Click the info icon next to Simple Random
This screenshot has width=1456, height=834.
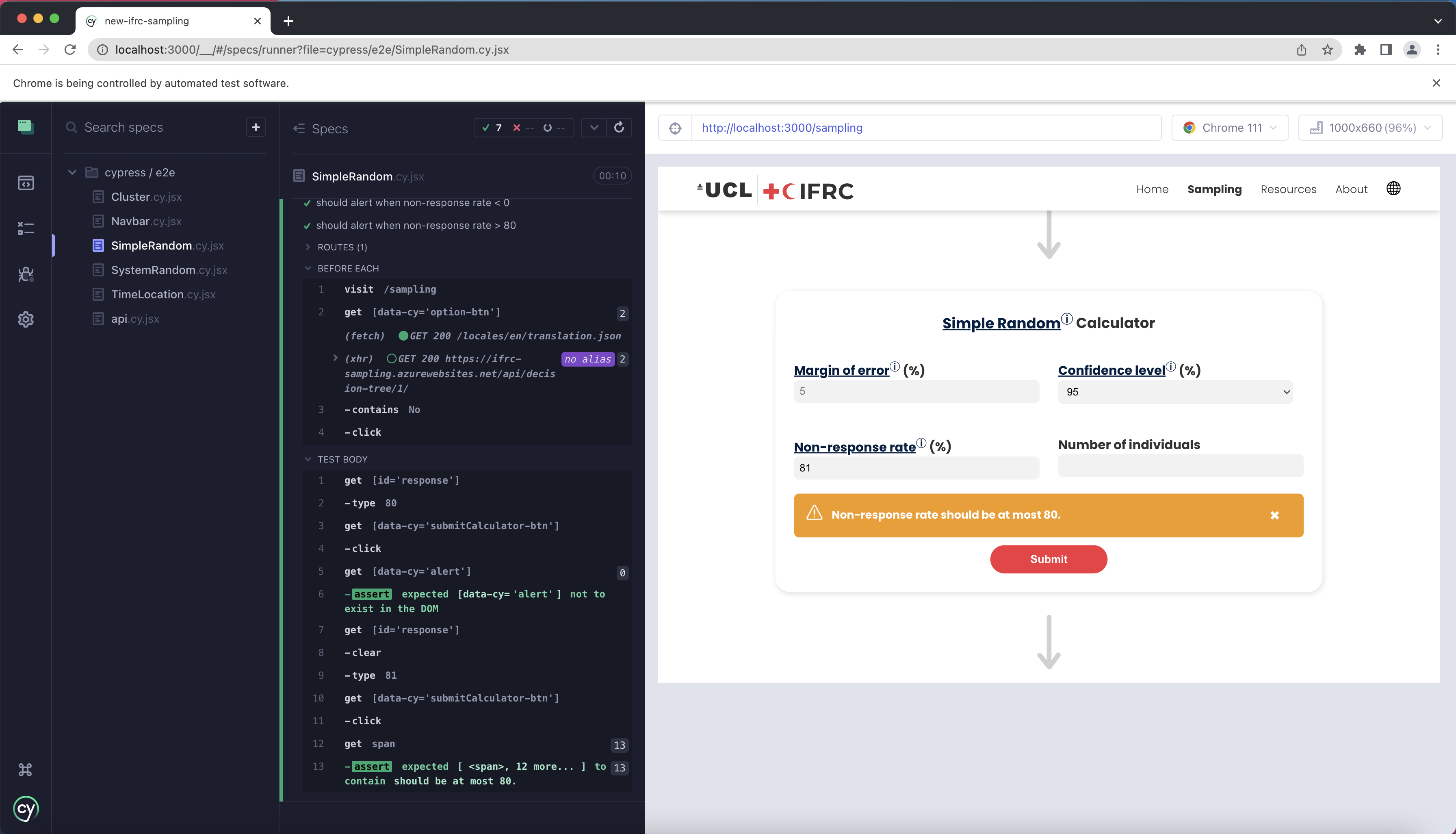[1067, 319]
